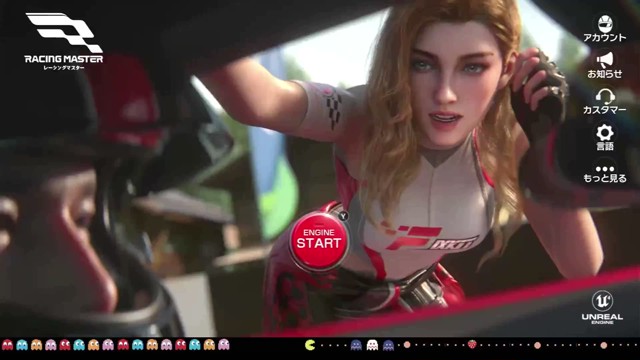Open the お知らせ megaphone notices icon

604,65
